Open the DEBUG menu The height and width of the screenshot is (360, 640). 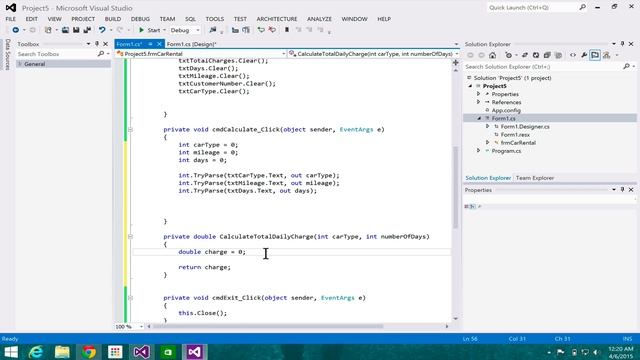140,19
